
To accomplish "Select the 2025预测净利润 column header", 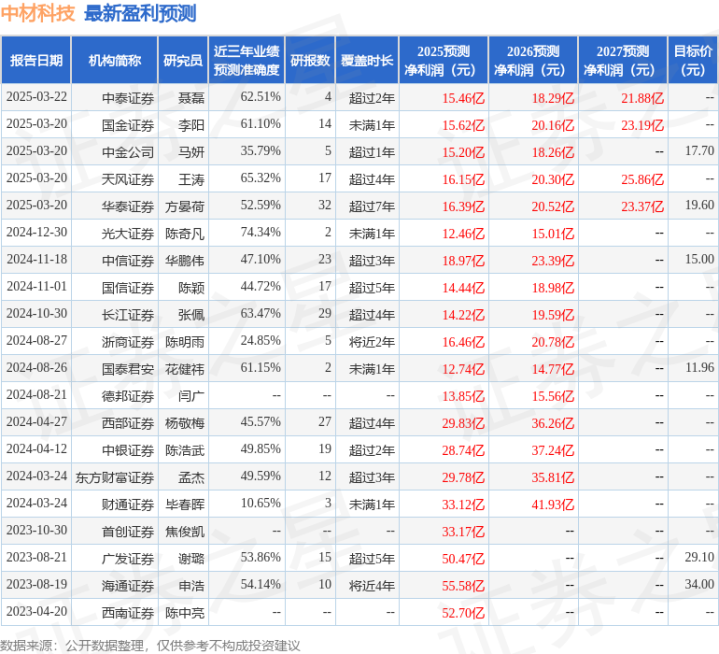I will point(443,60).
